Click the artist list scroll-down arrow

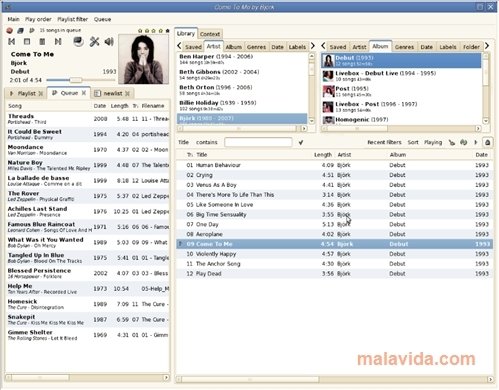coord(312,121)
